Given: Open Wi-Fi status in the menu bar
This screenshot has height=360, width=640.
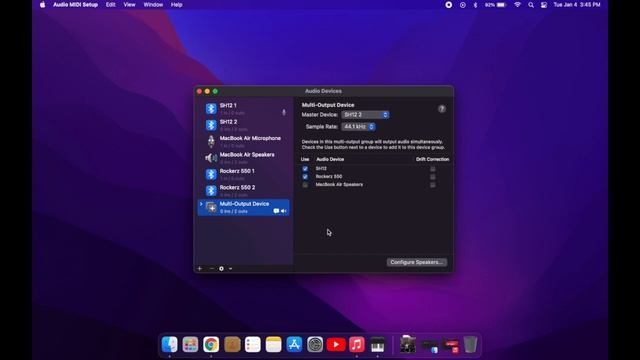Looking at the screenshot, I should (518, 5).
